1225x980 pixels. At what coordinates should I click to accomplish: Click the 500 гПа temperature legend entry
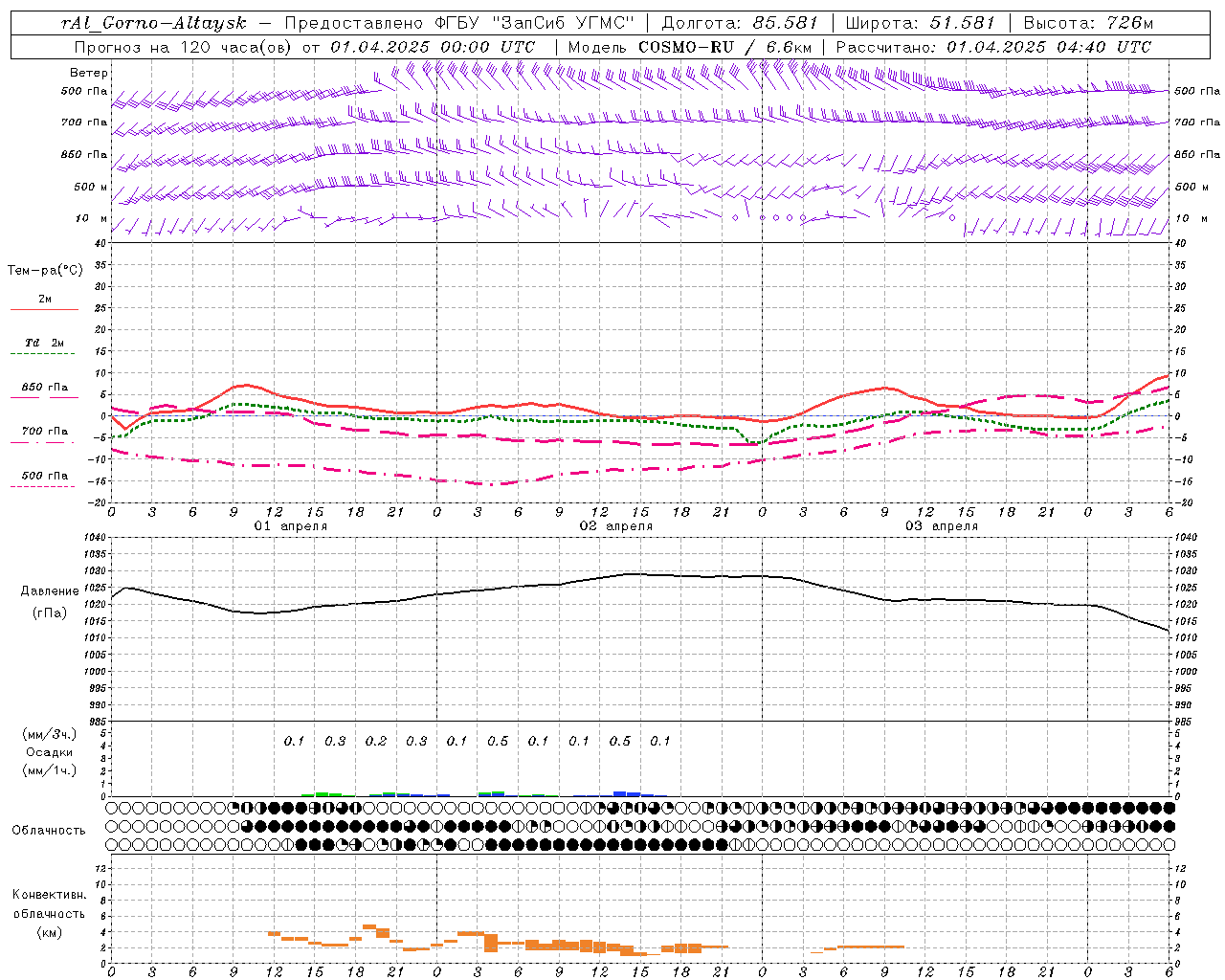[44, 476]
